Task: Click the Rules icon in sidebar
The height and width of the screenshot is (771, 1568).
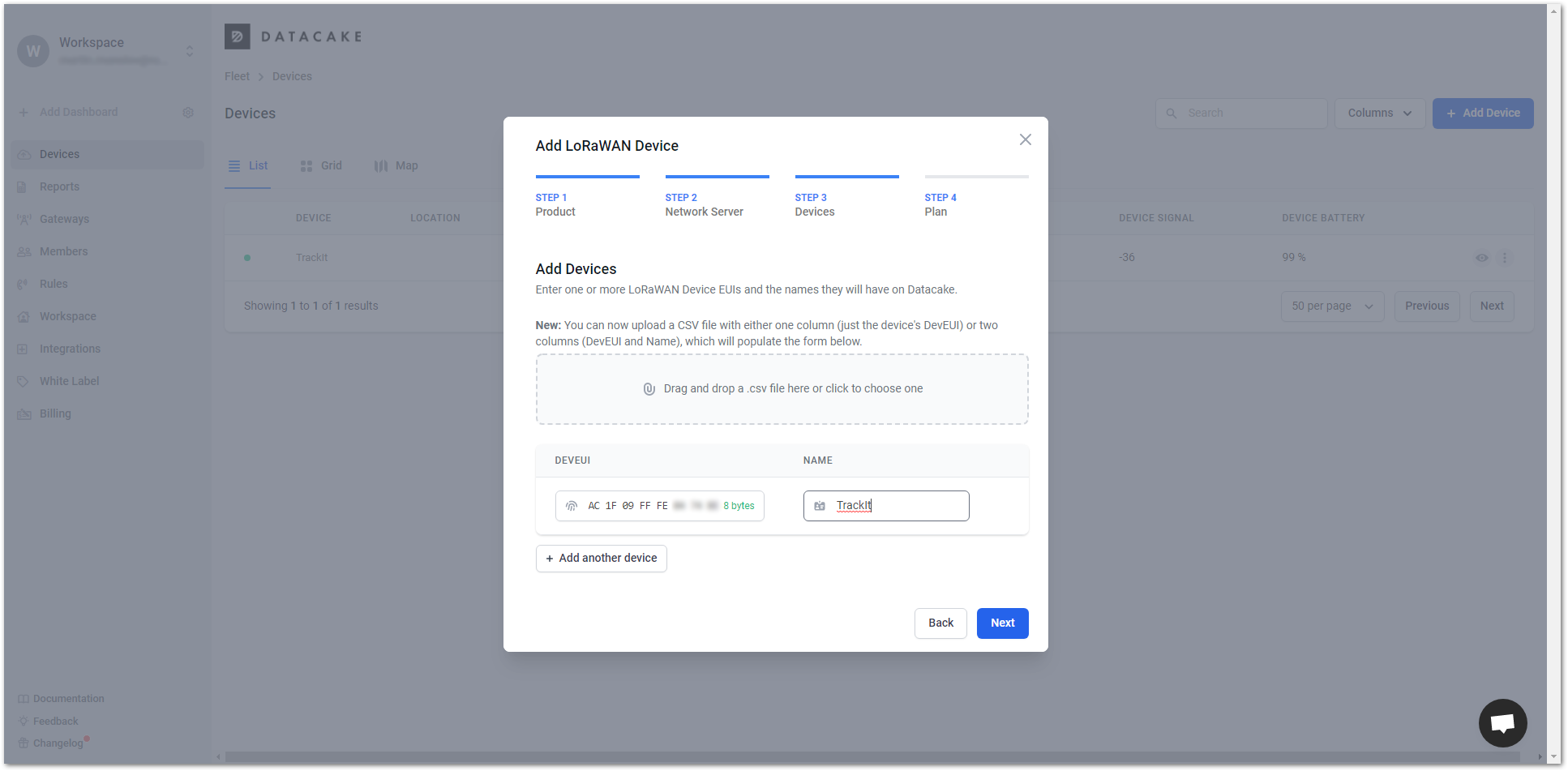Action: [24, 284]
